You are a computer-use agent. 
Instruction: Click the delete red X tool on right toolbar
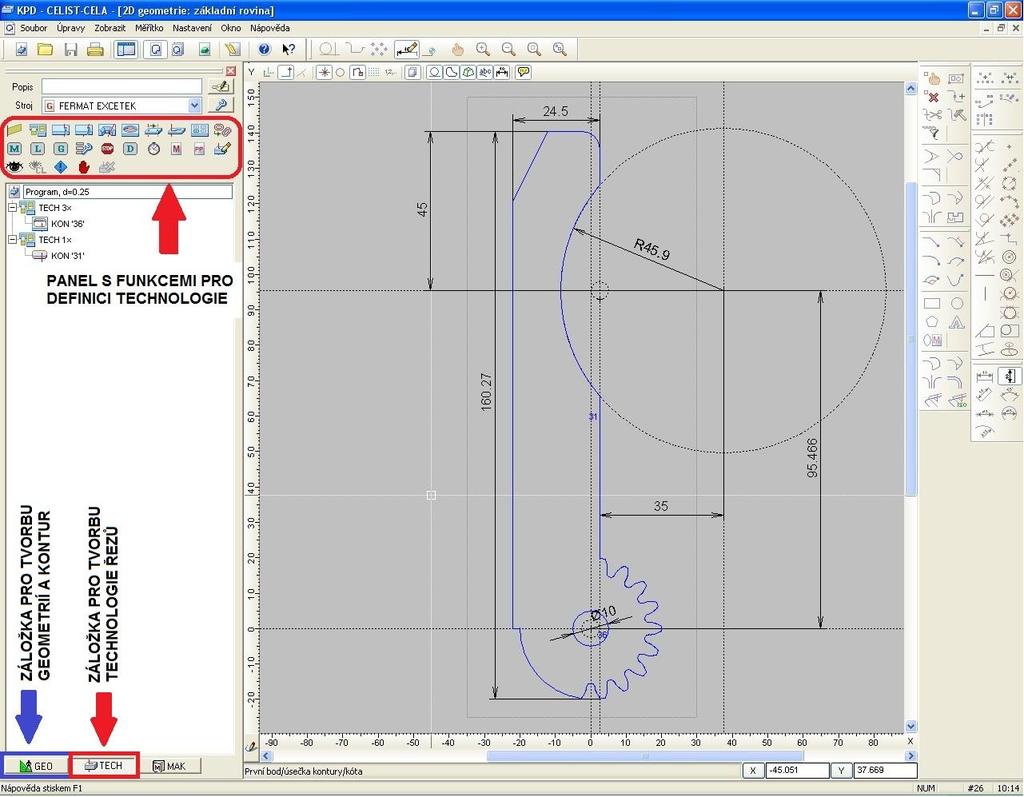[933, 97]
